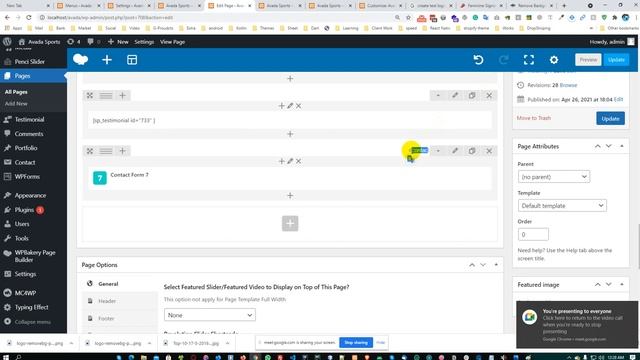Screen dimensions: 640x360
Task: Open WPBakery Page Builder sidebar menu
Action: click(33, 256)
